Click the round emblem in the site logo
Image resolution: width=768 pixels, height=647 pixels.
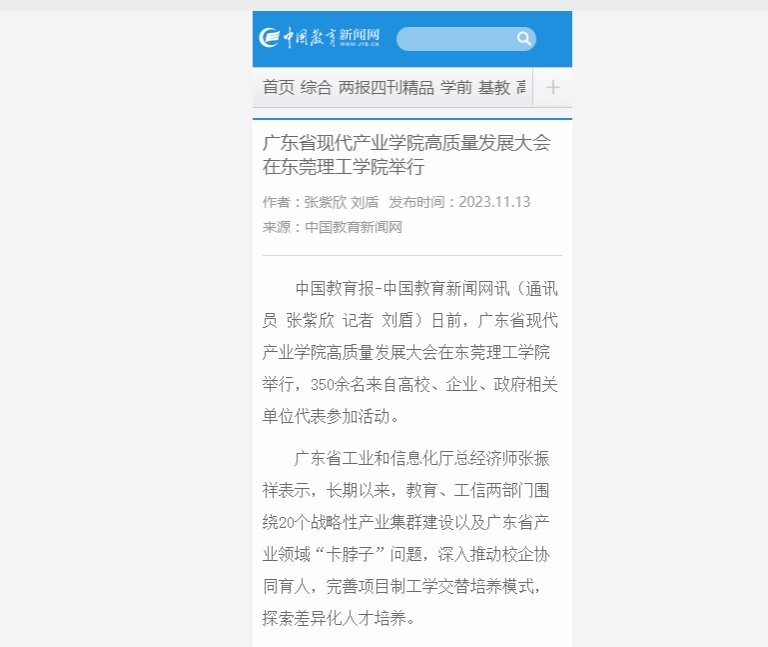click(269, 38)
